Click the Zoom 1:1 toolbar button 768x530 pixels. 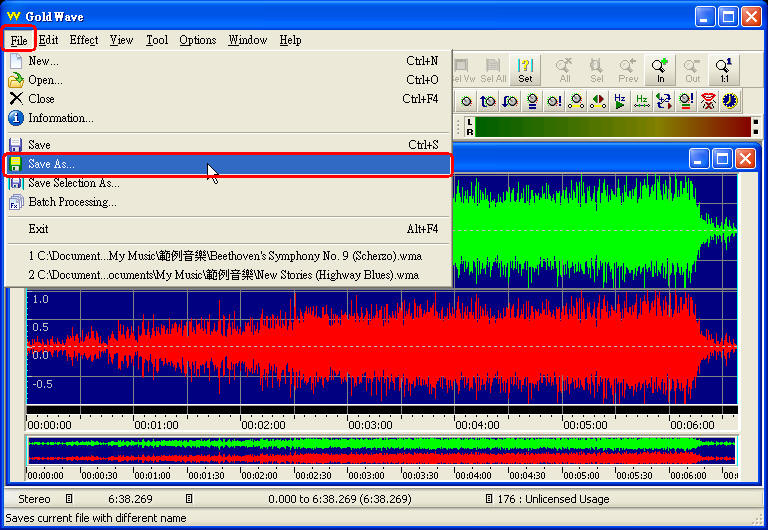724,69
